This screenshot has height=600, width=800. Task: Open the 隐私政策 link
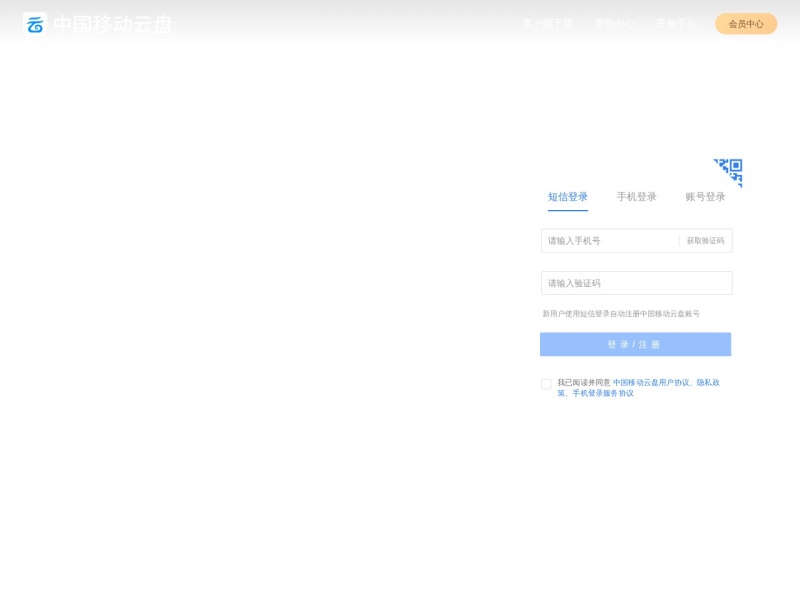708,383
